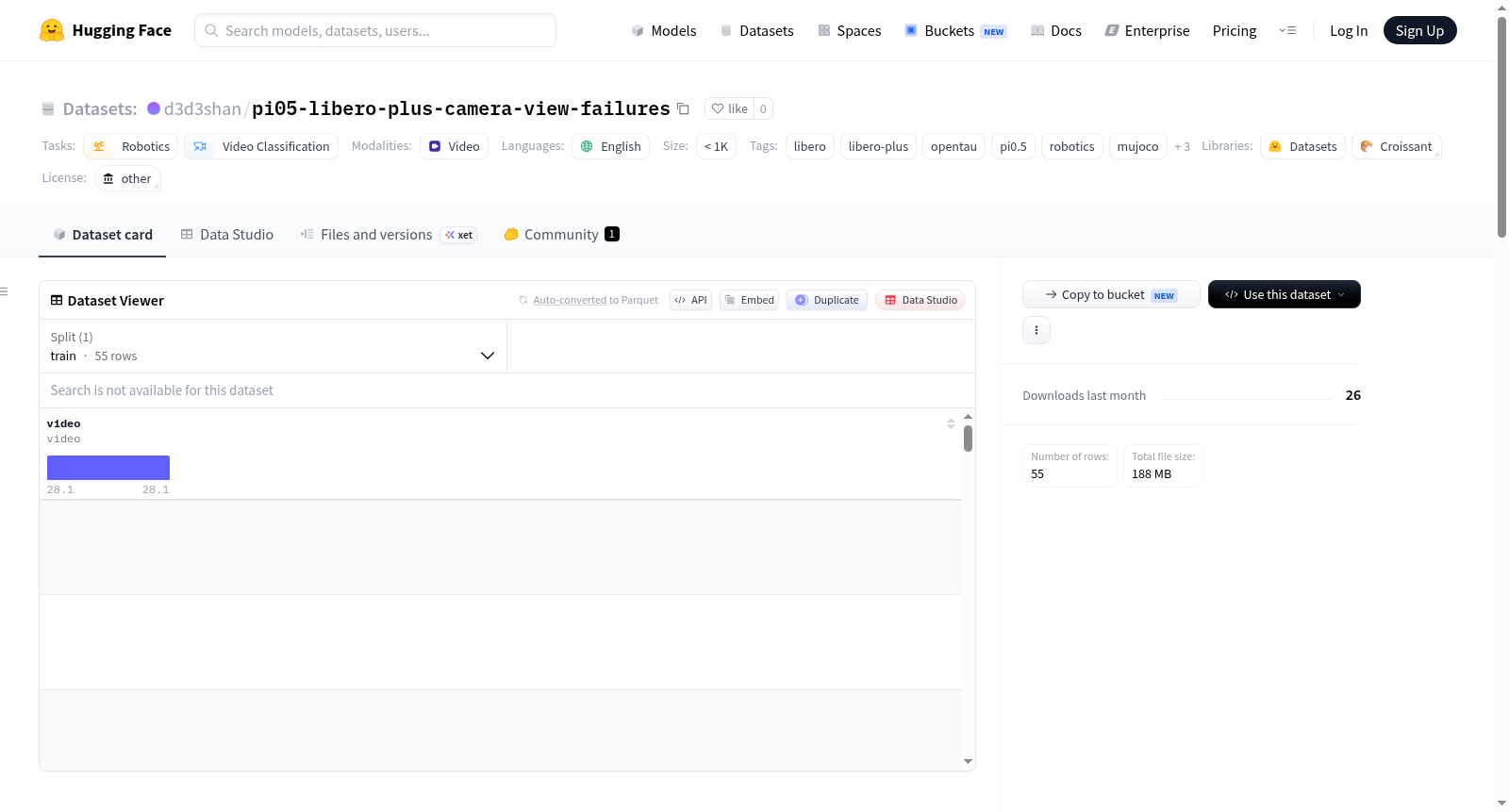Click the Sign Up button
Image resolution: width=1509 pixels, height=812 pixels.
1419,30
